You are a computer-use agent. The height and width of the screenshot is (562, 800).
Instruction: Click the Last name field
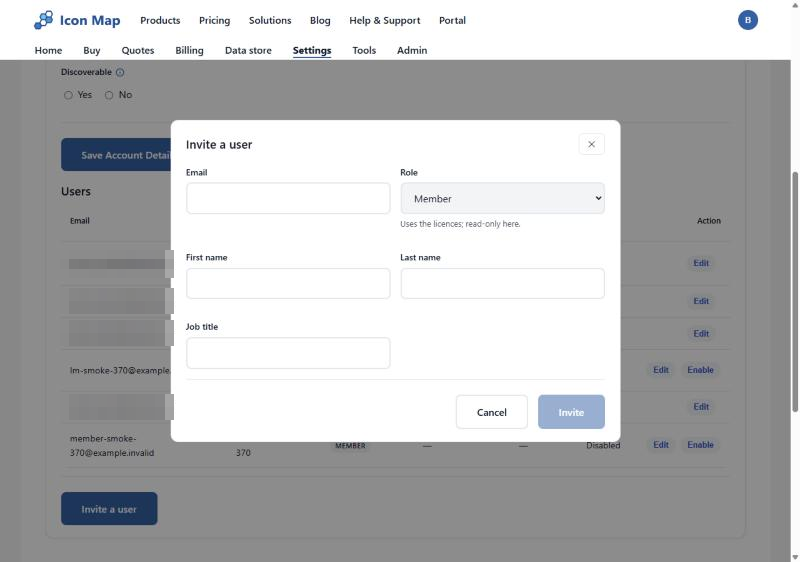coord(503,284)
